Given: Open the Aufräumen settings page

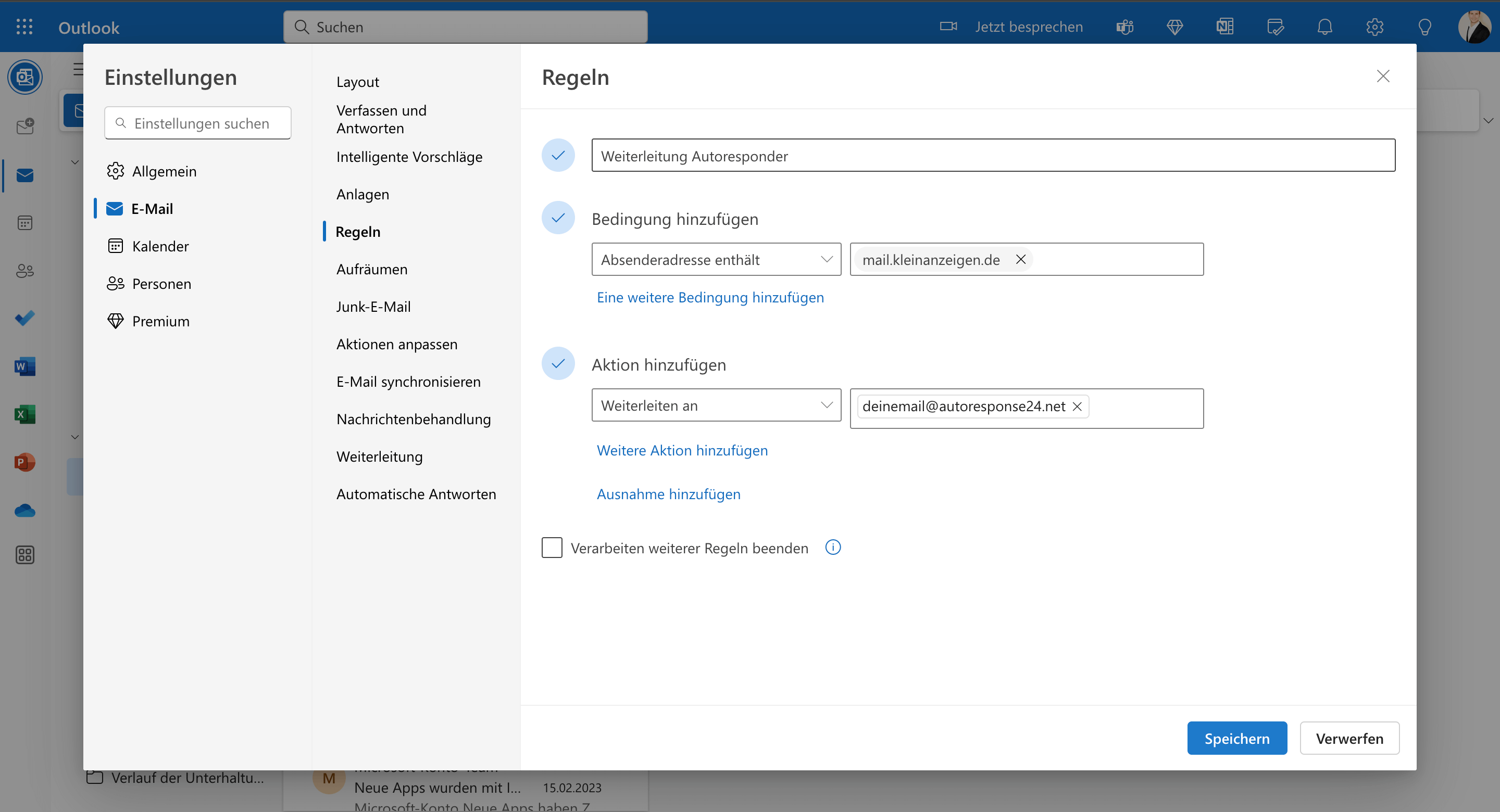Looking at the screenshot, I should [x=372, y=269].
